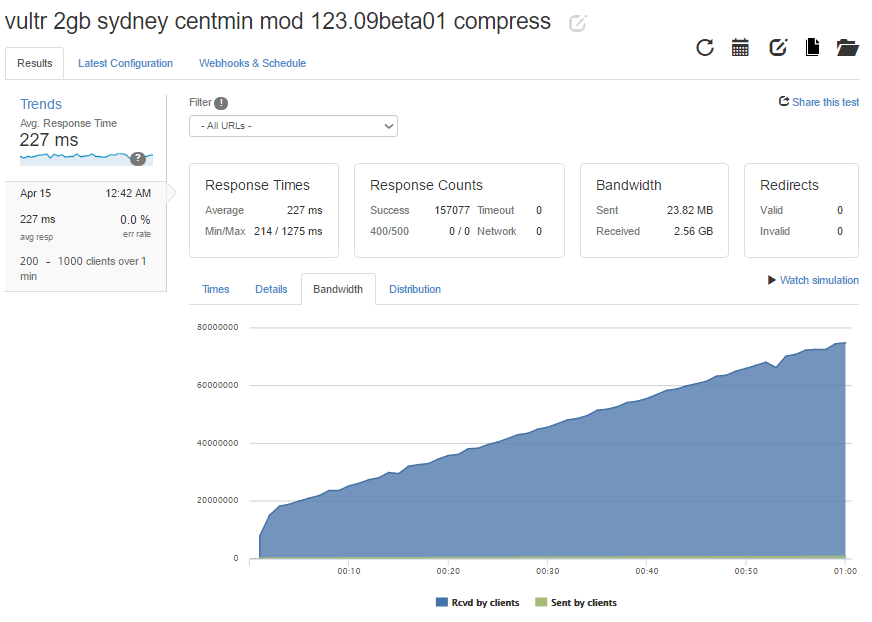Click the play icon beside Watch simulation
872x622 pixels.
[x=771, y=280]
